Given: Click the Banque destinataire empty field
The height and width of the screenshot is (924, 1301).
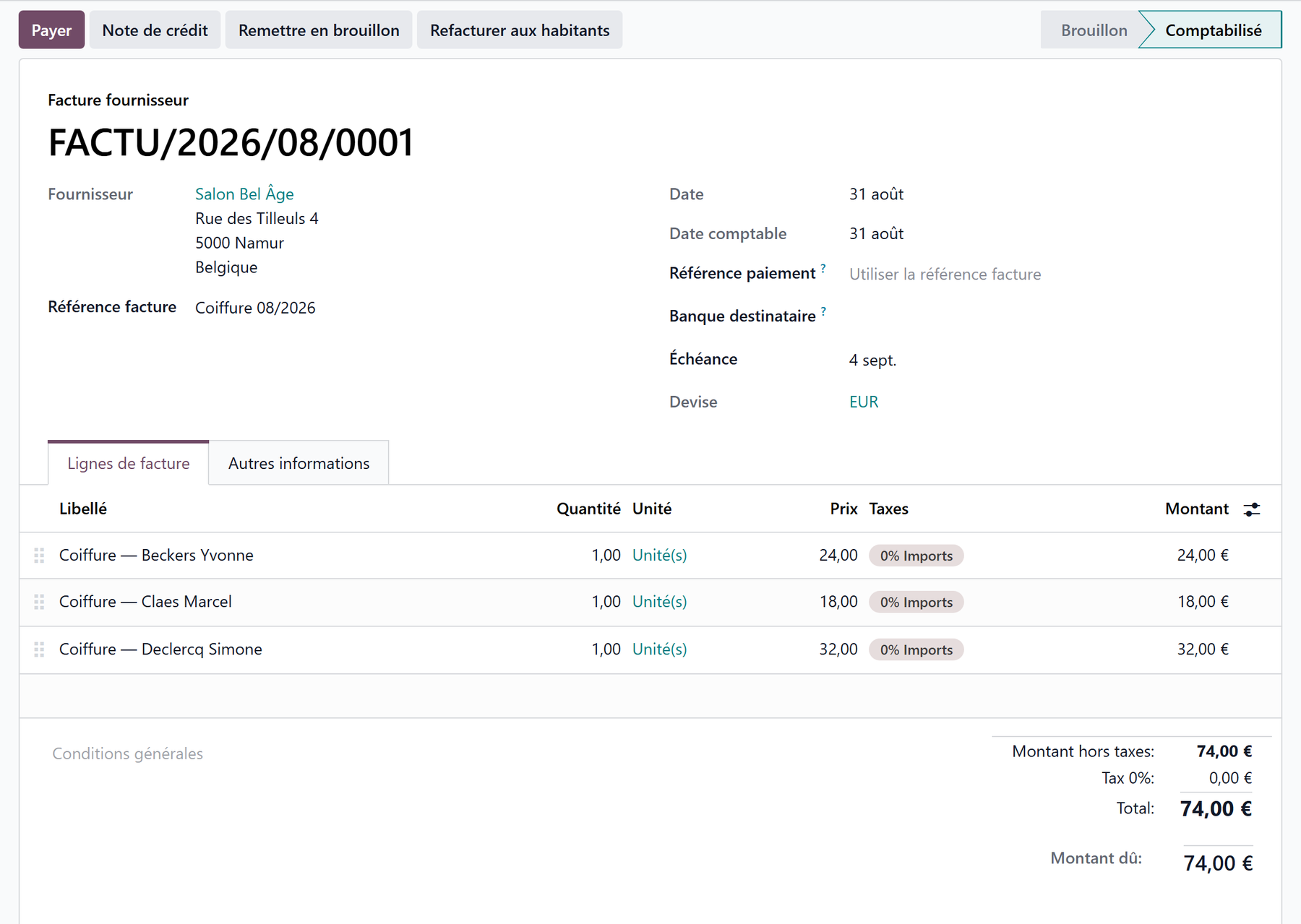Looking at the screenshot, I should coord(1050,316).
